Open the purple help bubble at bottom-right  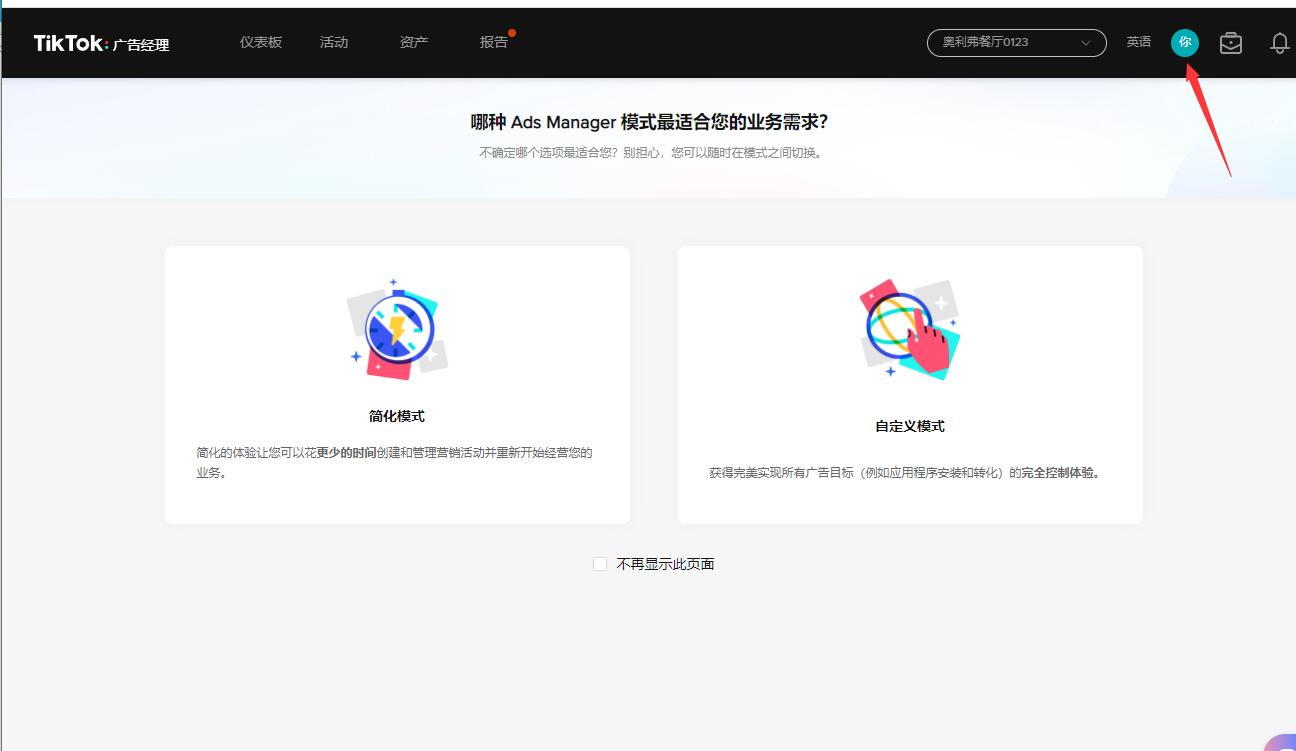[1281, 741]
